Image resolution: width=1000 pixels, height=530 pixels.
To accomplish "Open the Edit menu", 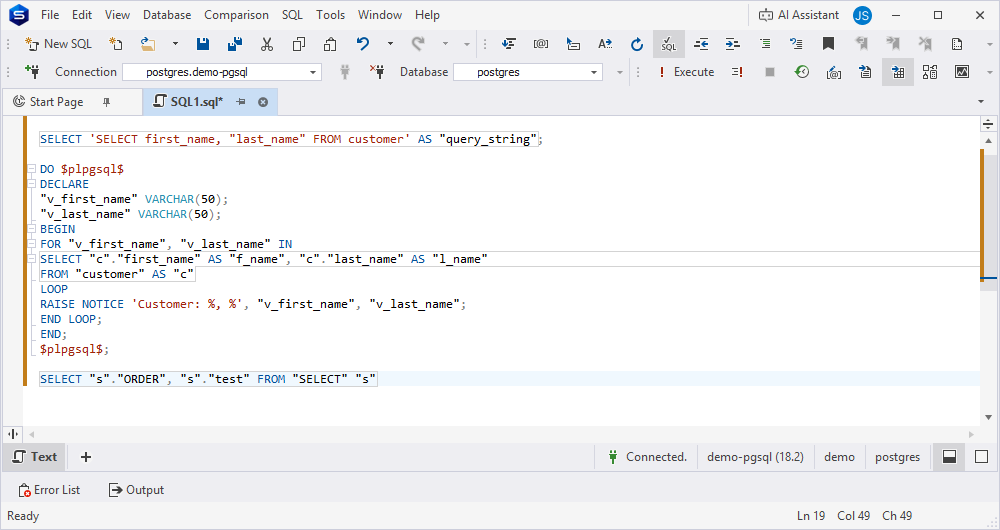I will pos(82,15).
